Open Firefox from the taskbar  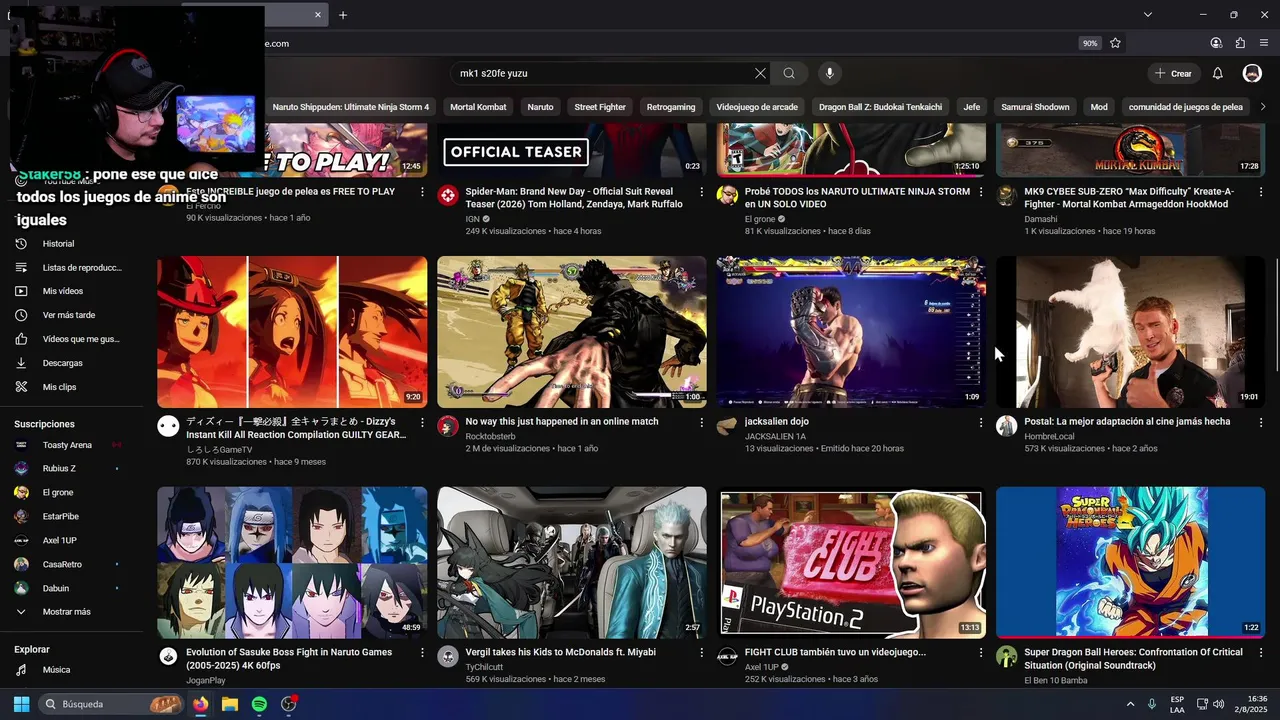(200, 704)
